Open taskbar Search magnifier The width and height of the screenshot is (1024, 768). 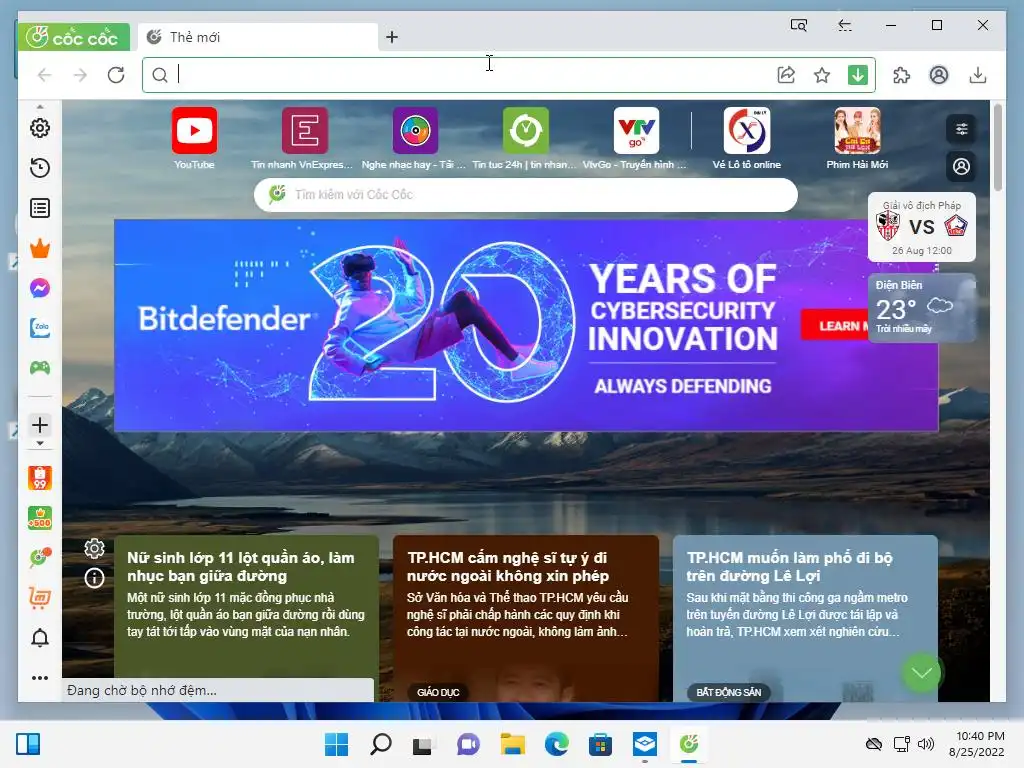(381, 744)
